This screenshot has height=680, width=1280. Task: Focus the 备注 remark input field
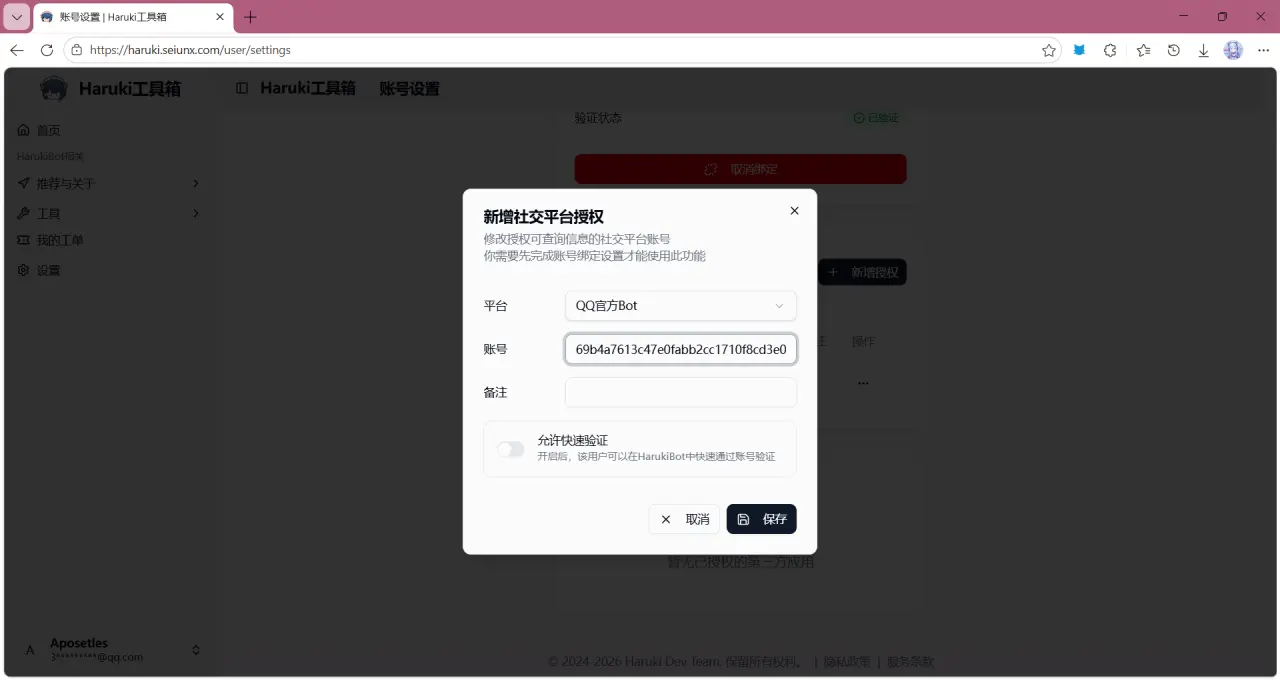click(x=680, y=392)
